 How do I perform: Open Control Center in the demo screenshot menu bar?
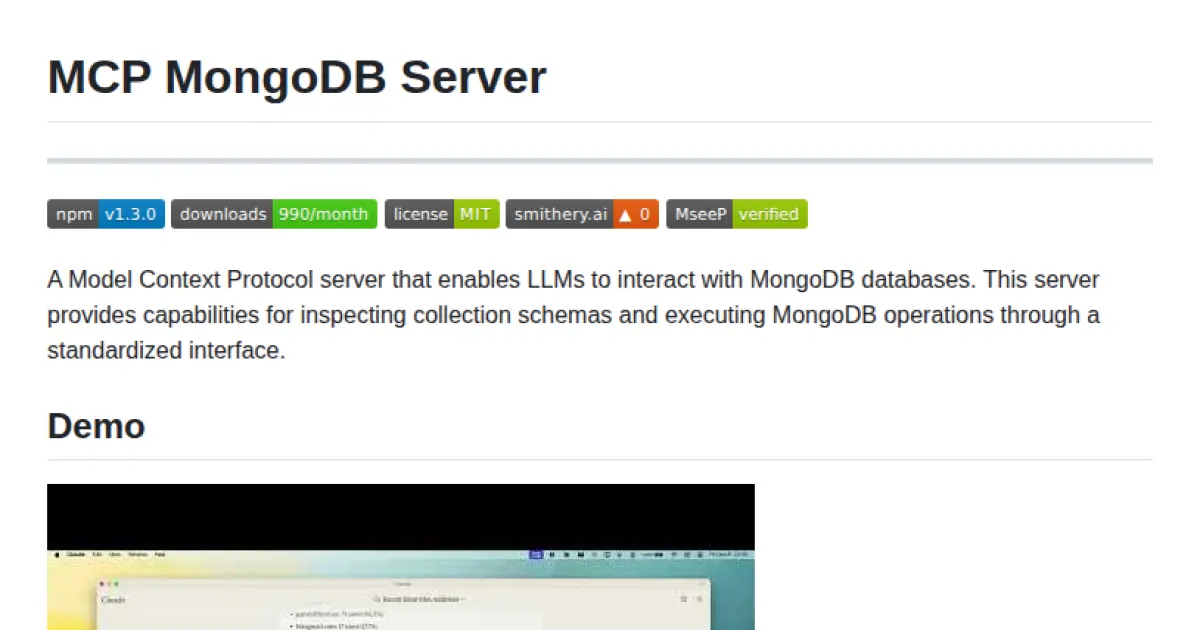pos(686,553)
